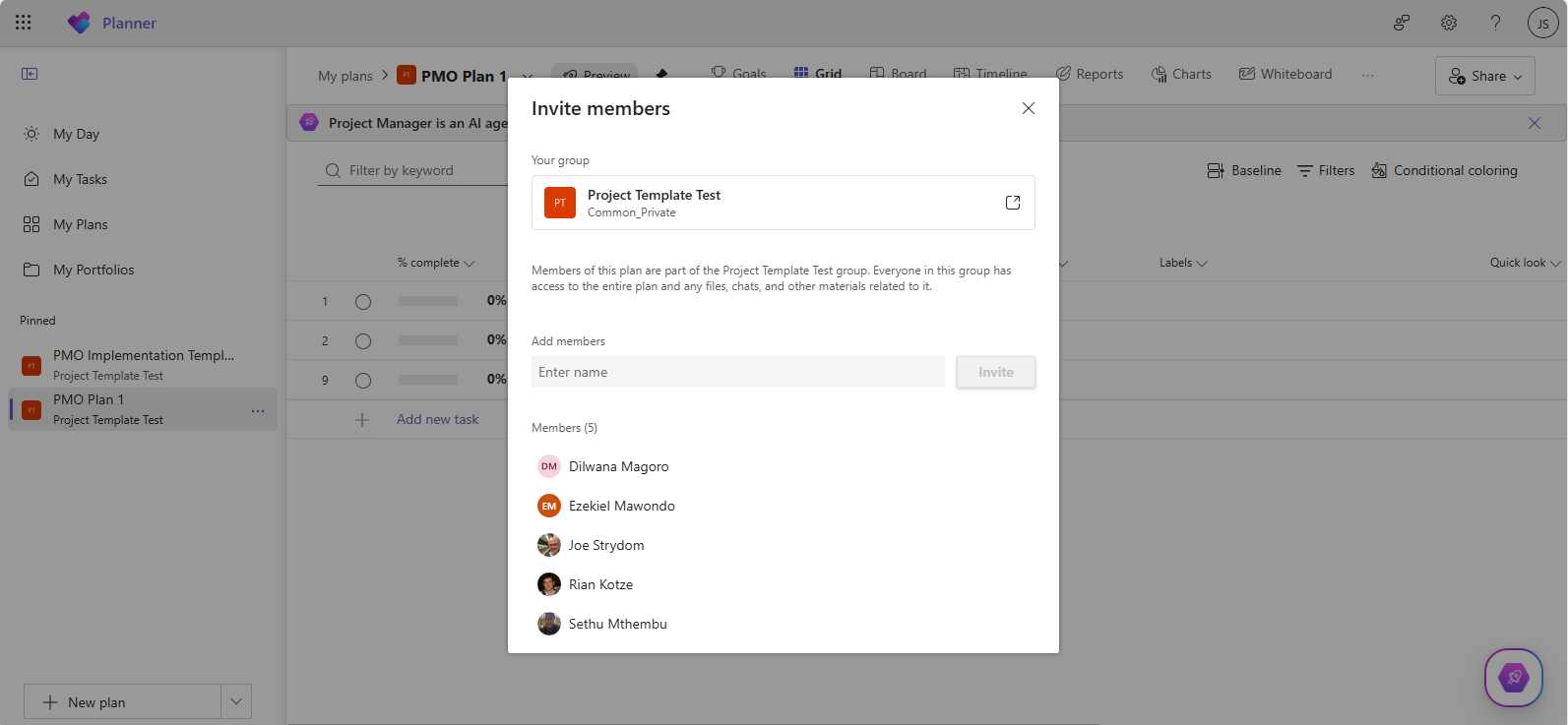Open the New plan dropdown arrow
Screen dimensions: 1568x725
click(x=236, y=701)
